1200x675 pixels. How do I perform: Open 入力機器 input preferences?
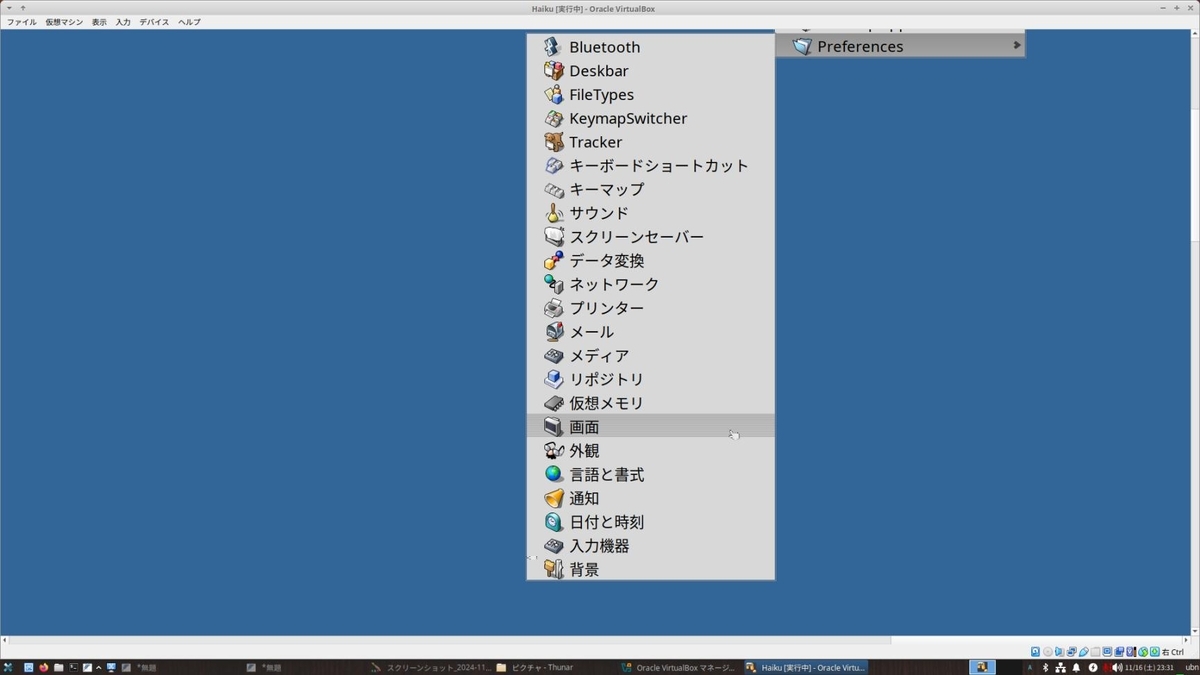point(650,546)
